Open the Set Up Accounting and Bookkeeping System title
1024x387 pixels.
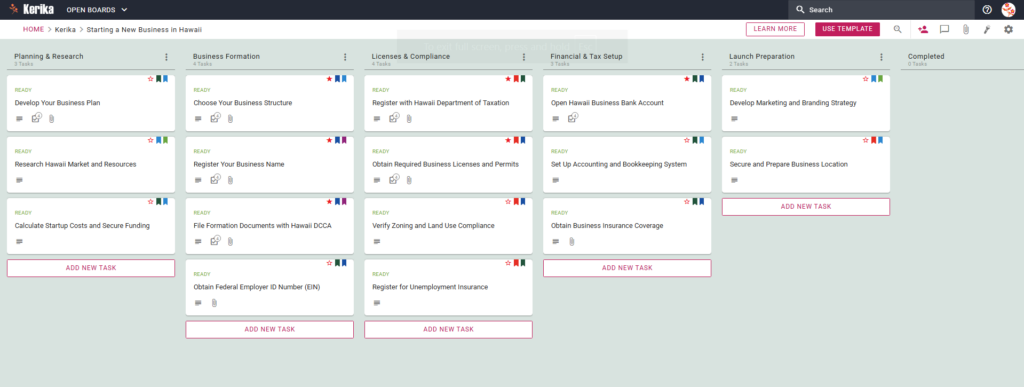pos(619,164)
